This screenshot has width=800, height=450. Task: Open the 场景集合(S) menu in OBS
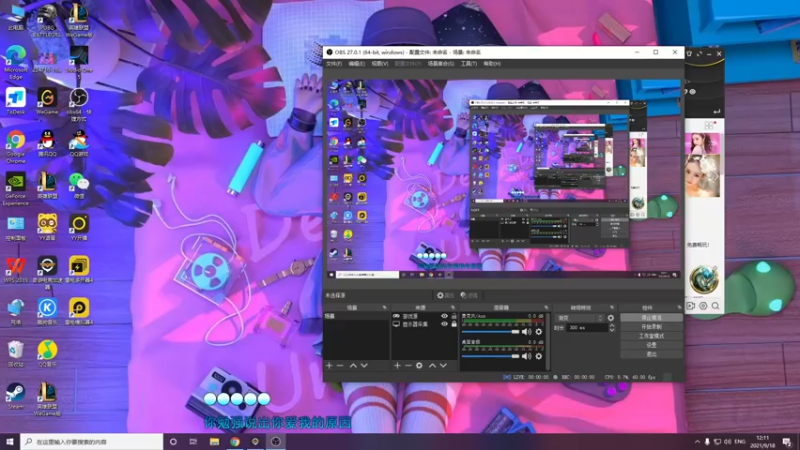[x=441, y=64]
